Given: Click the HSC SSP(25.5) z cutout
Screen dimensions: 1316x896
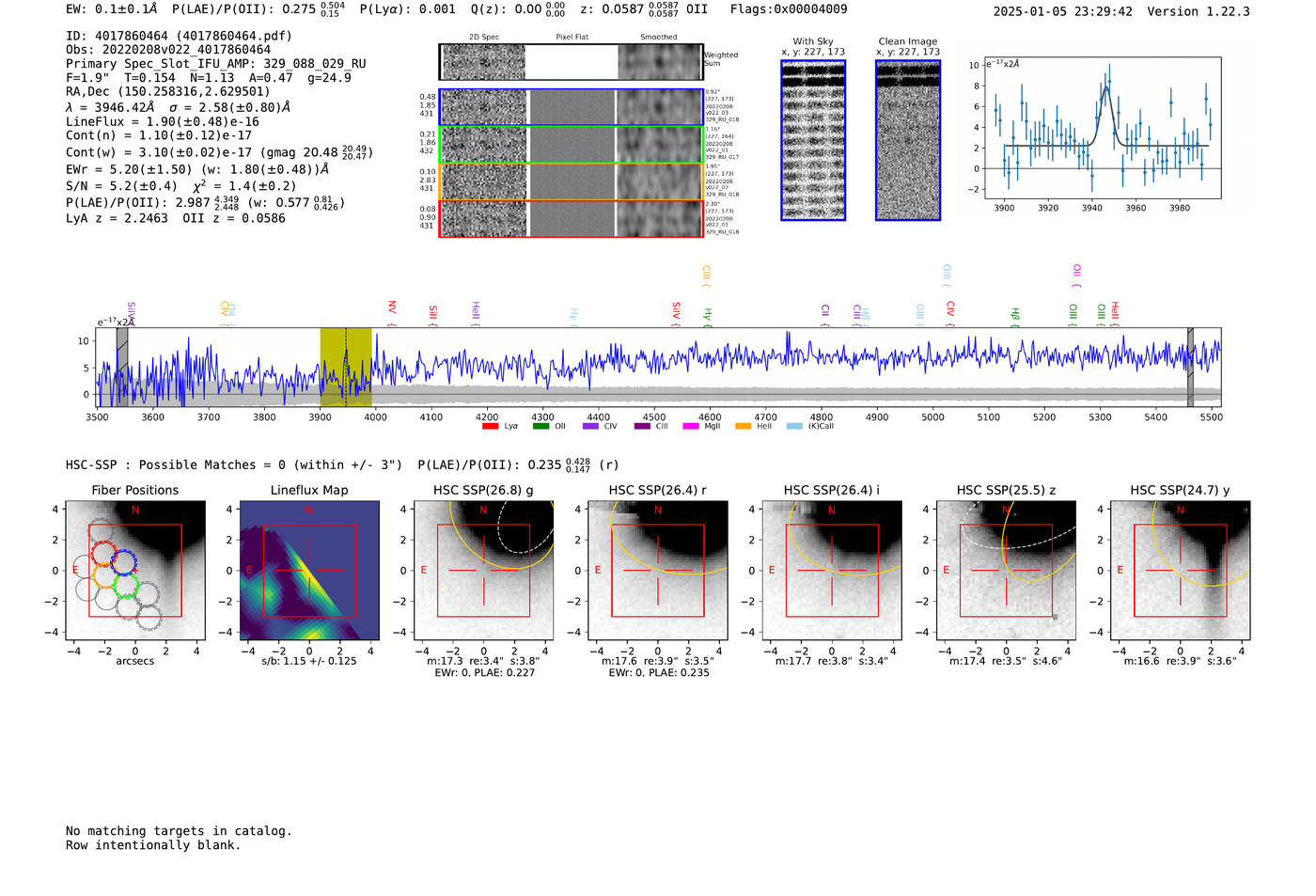Looking at the screenshot, I should [x=1007, y=571].
